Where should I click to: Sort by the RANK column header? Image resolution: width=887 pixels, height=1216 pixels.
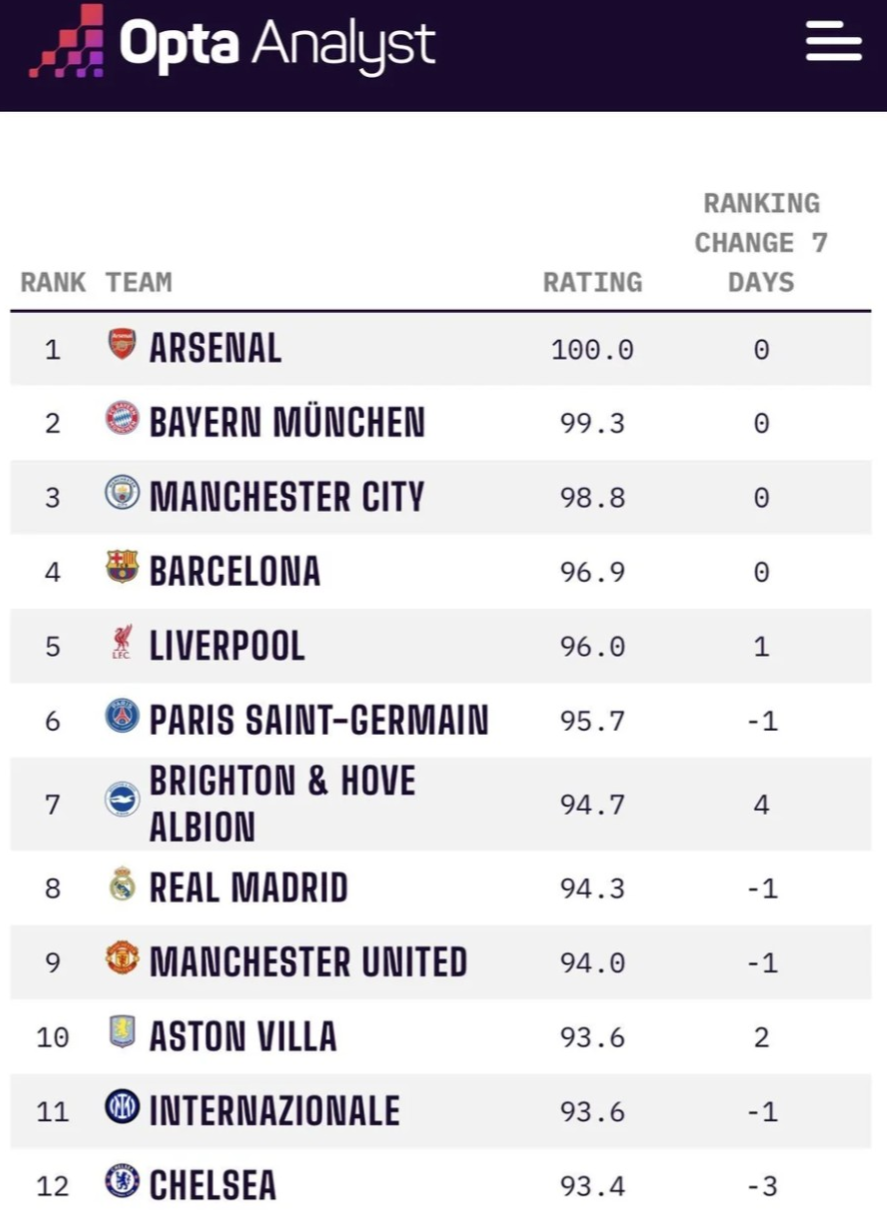click(53, 282)
